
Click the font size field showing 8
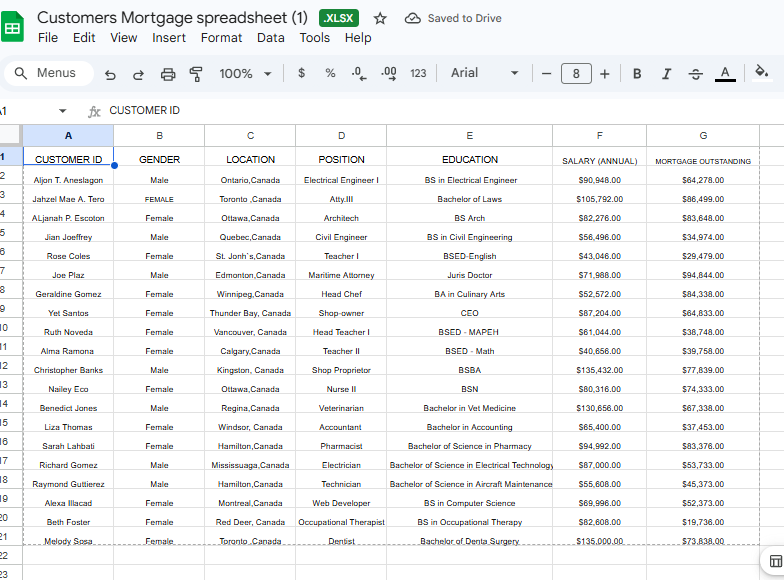pos(576,74)
